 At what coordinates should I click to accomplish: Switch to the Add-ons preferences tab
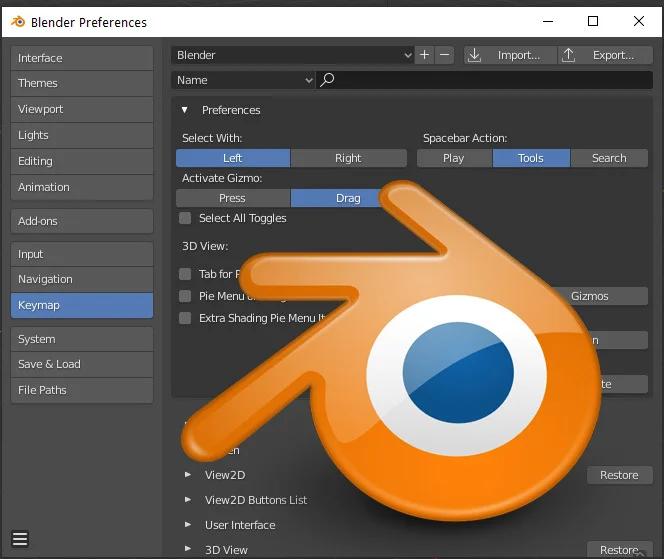tap(82, 221)
